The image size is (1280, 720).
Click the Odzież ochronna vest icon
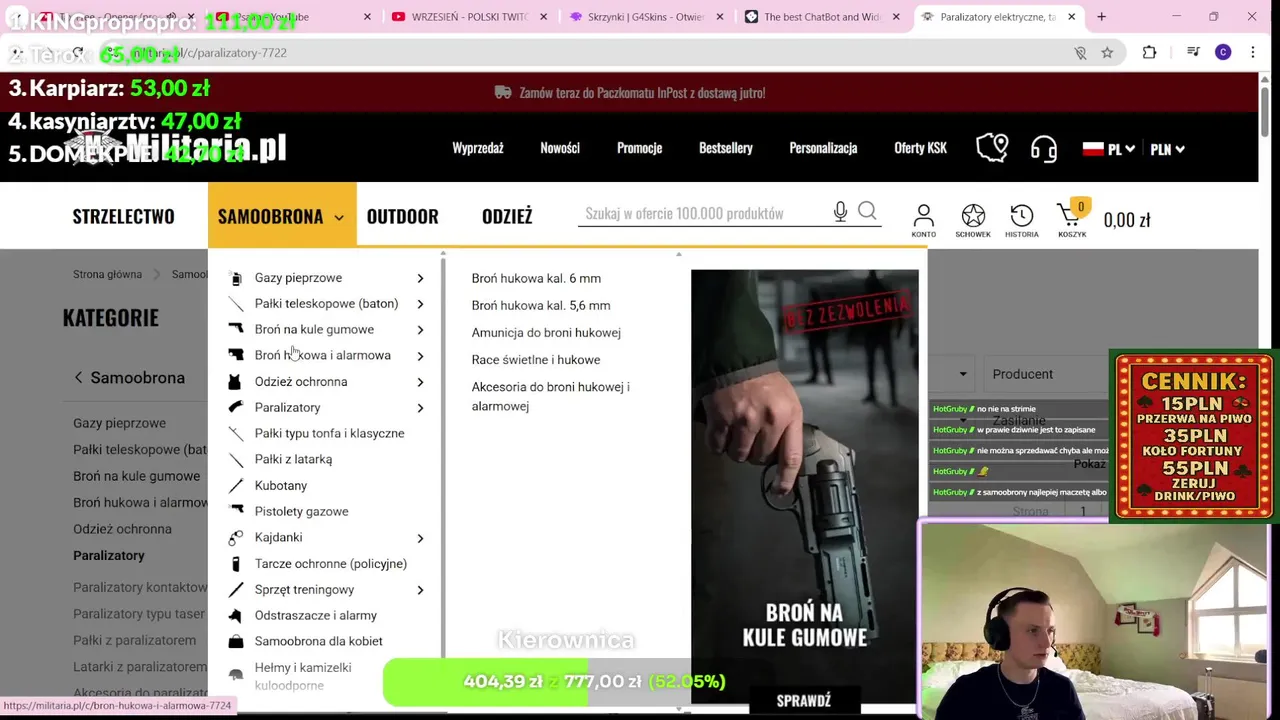click(x=235, y=381)
